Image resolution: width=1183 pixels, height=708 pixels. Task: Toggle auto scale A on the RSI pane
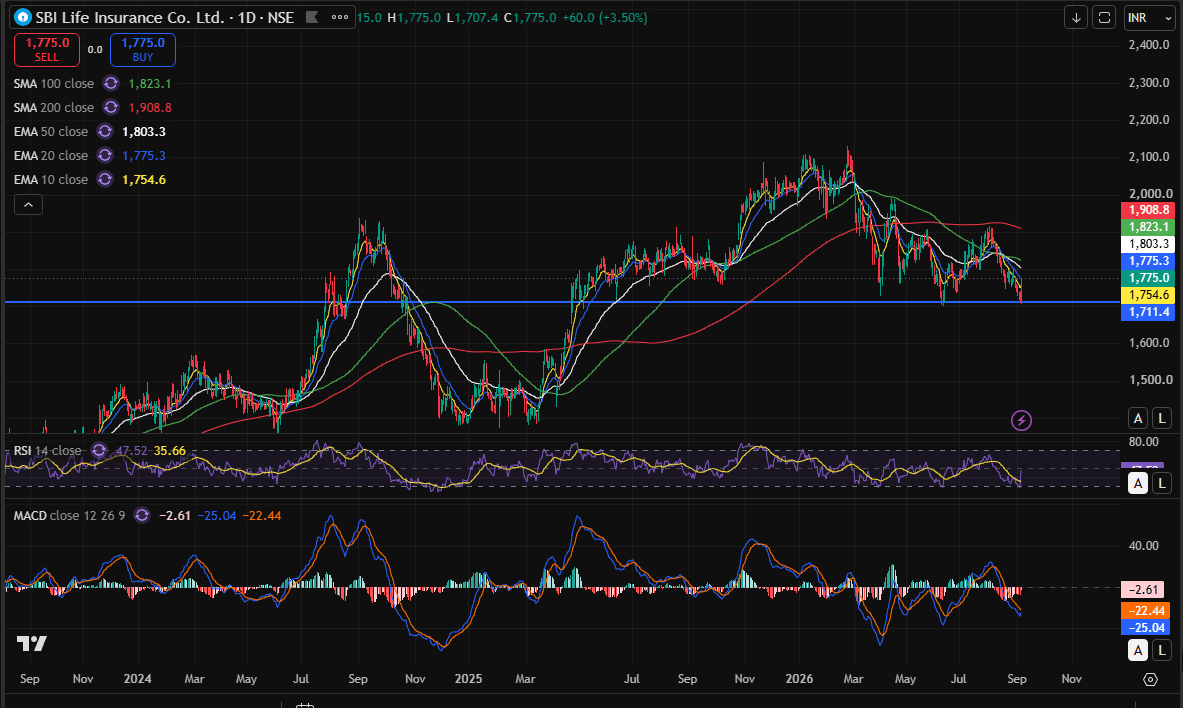click(x=1138, y=483)
